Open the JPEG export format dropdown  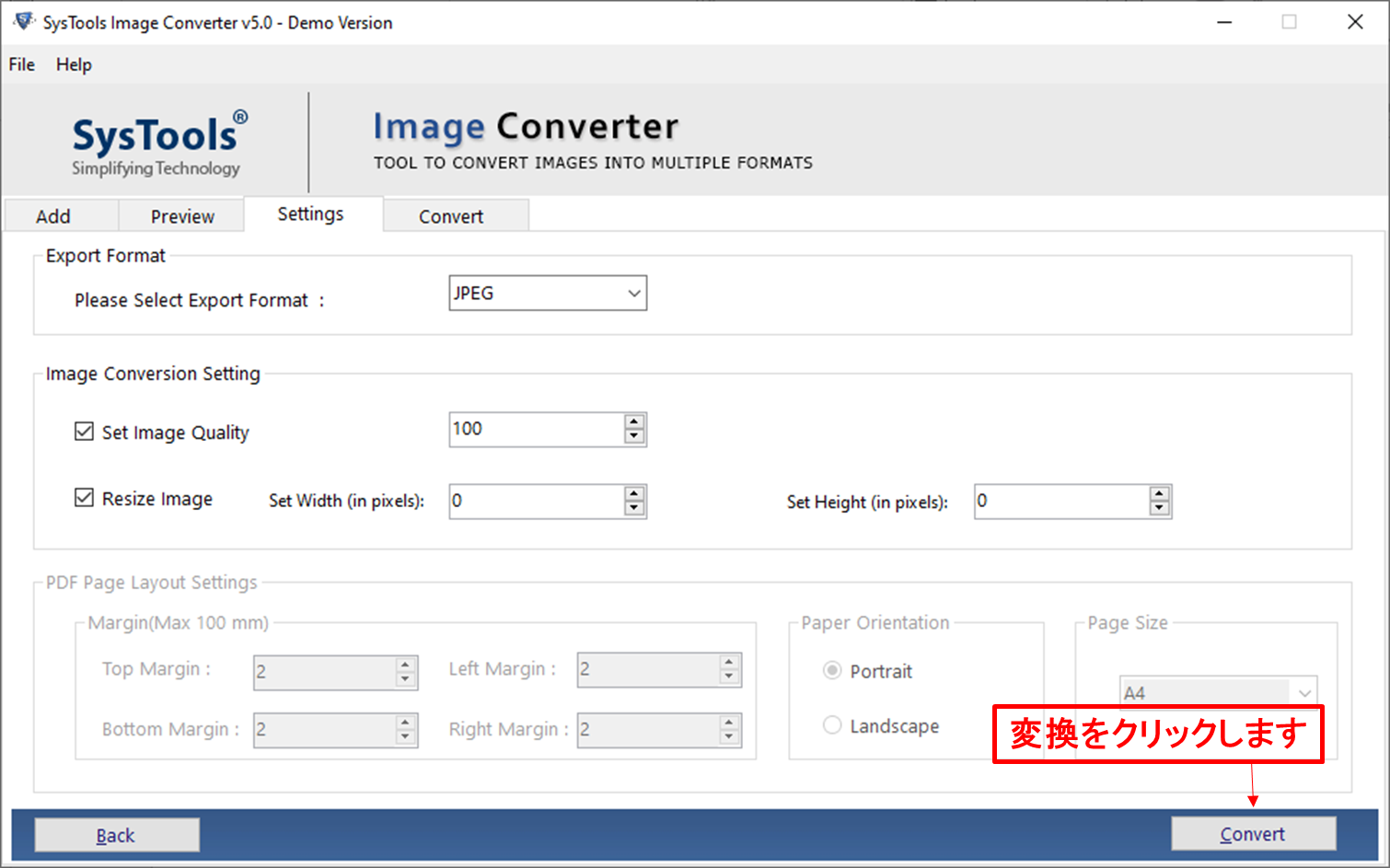pyautogui.click(x=548, y=293)
